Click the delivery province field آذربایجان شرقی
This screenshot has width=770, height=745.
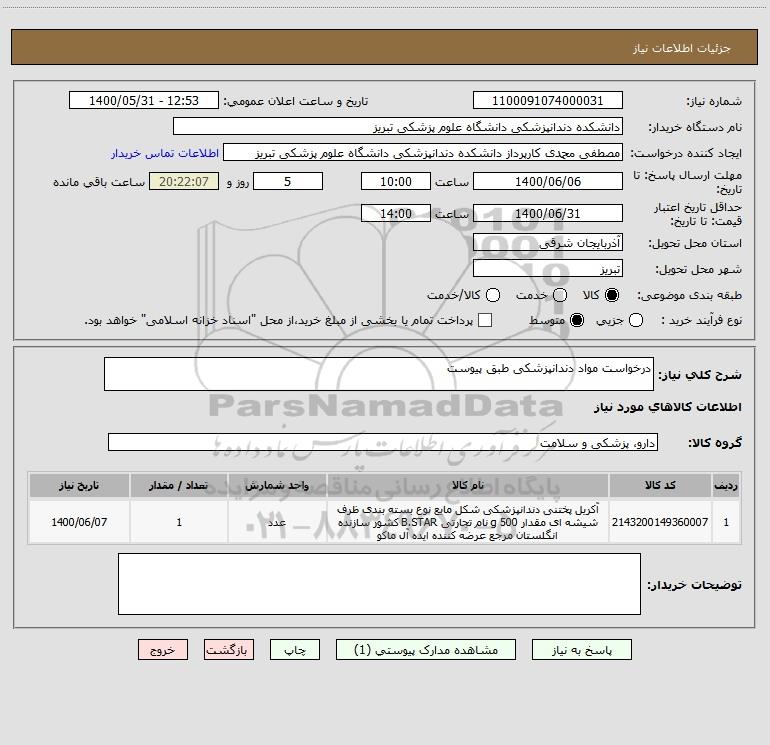[x=548, y=243]
